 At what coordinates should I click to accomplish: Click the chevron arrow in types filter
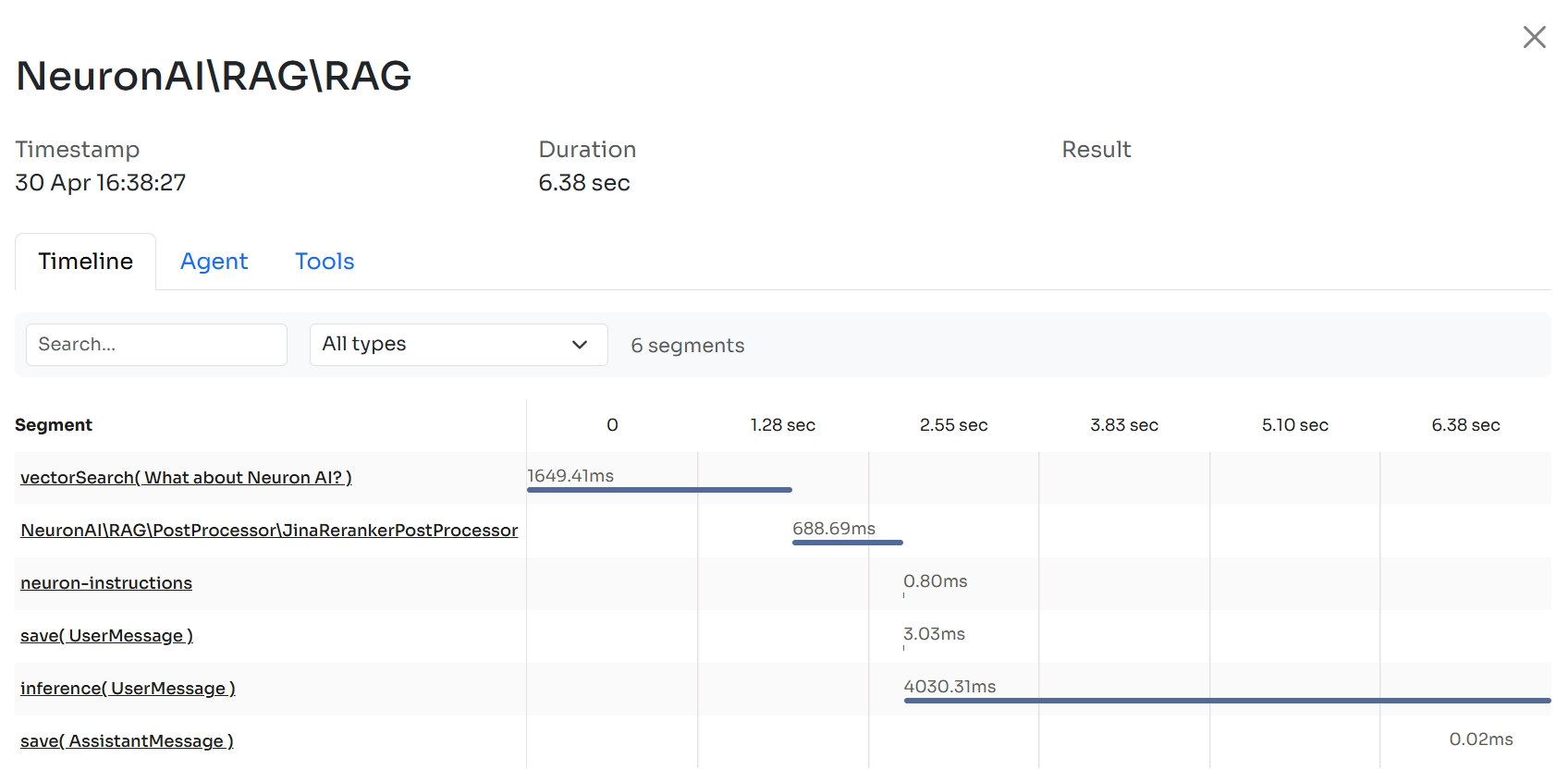click(580, 345)
